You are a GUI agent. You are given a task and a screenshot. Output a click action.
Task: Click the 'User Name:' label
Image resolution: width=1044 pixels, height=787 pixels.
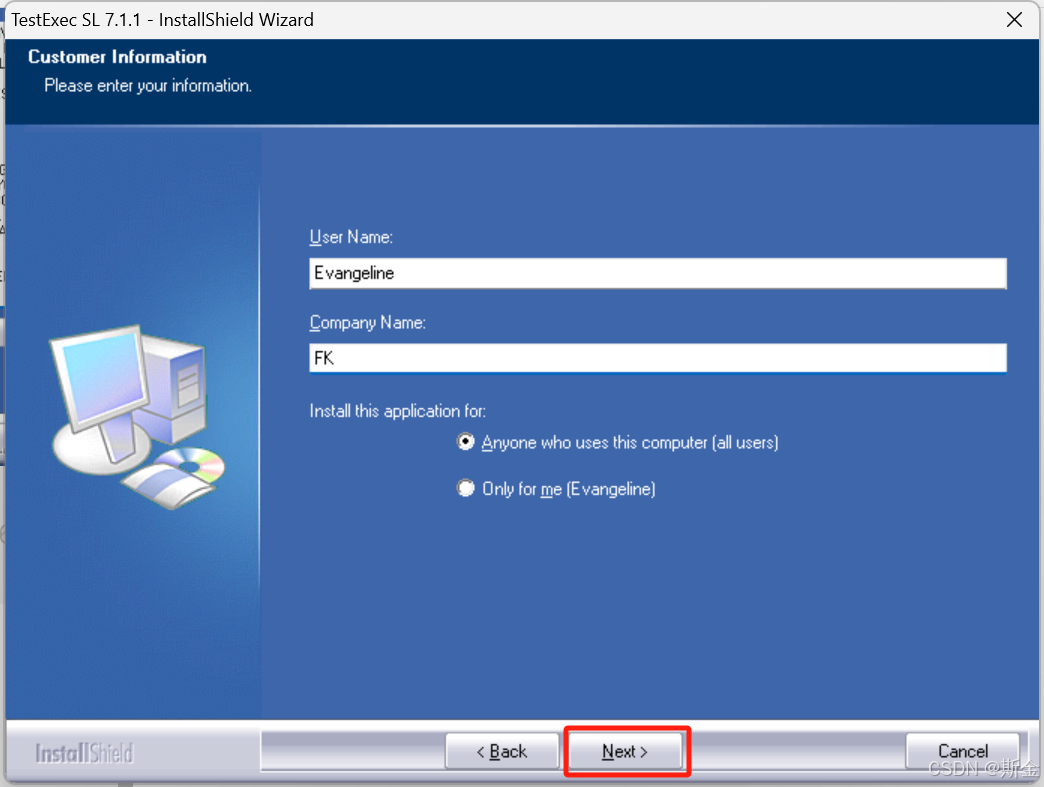click(x=351, y=237)
